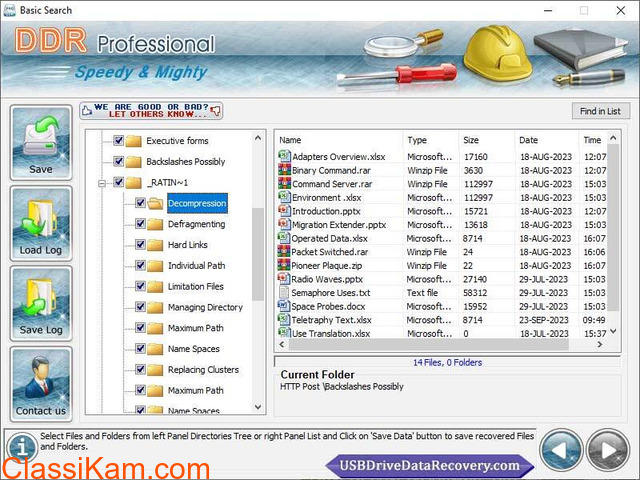
Task: Click the Find in List button
Action: [600, 111]
